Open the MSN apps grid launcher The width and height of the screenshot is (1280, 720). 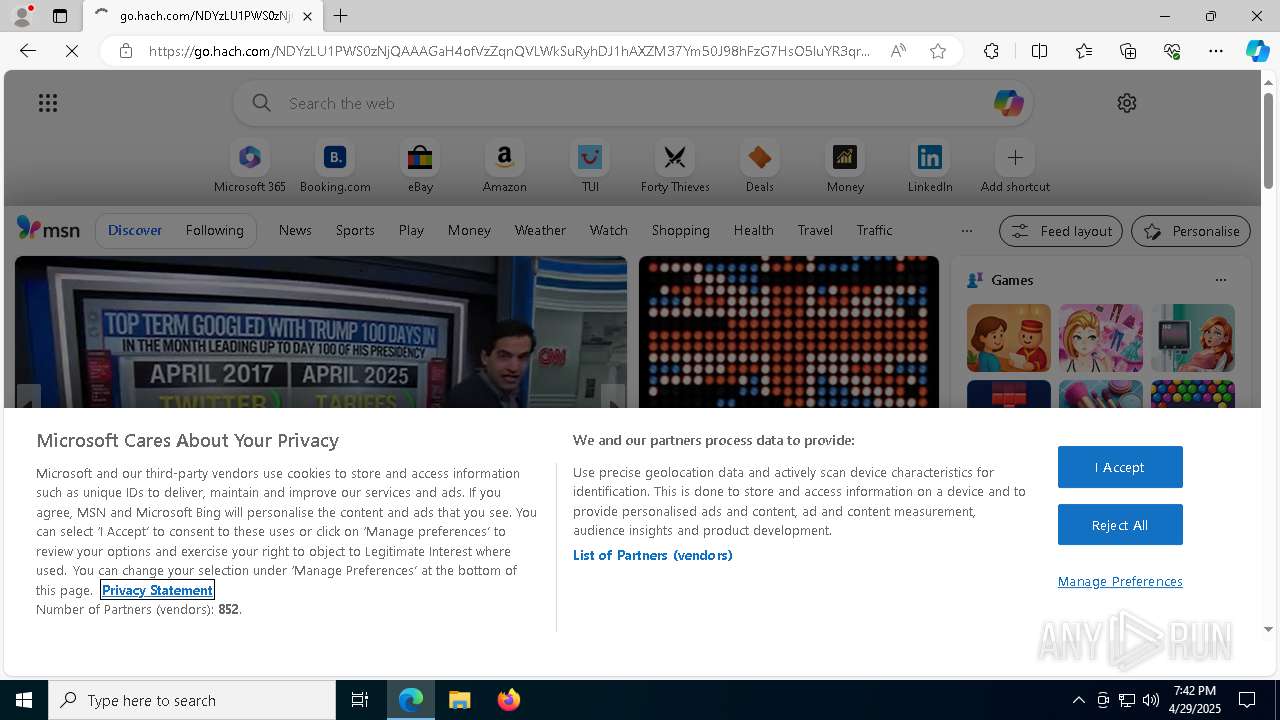(x=48, y=103)
